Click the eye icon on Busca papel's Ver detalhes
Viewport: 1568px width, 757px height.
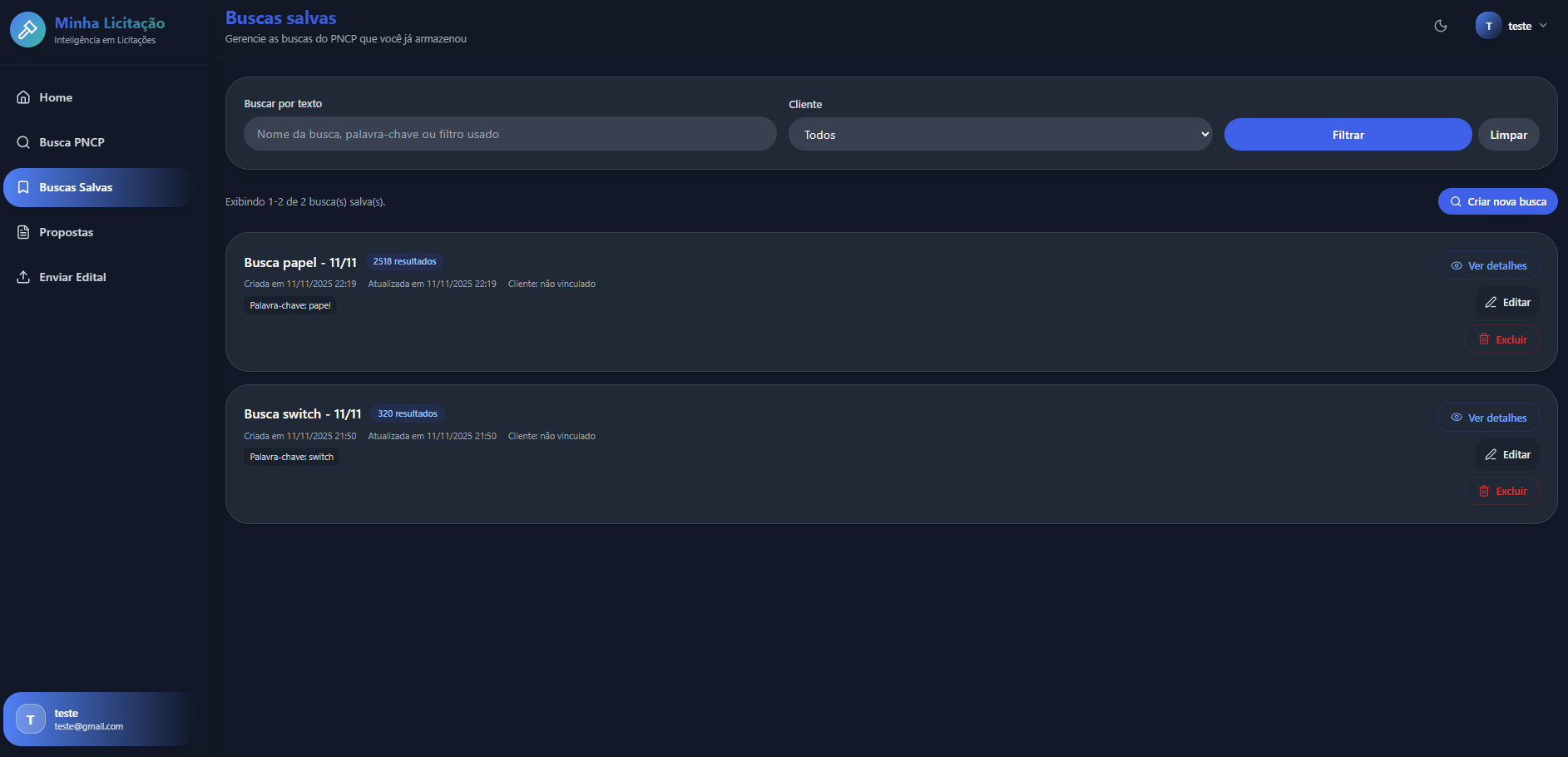(1456, 265)
